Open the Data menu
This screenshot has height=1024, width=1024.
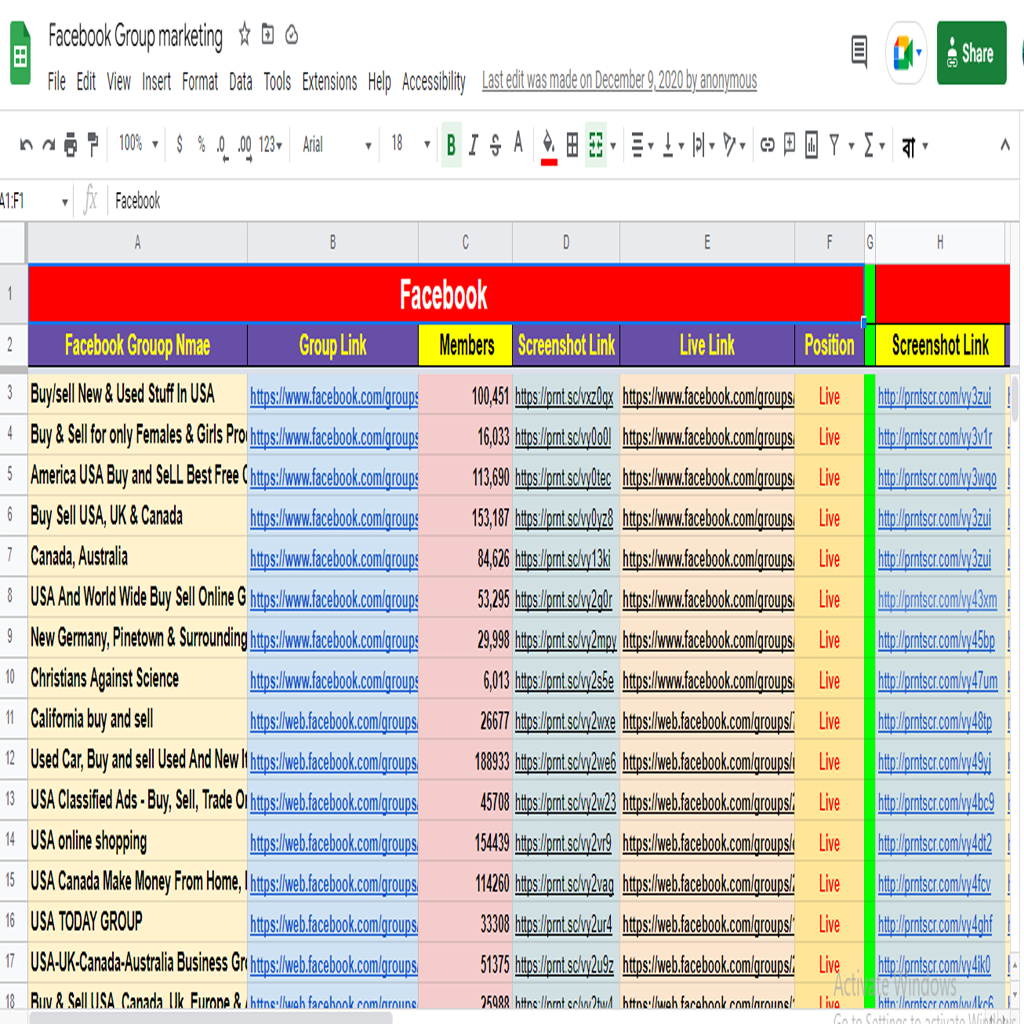coord(240,82)
